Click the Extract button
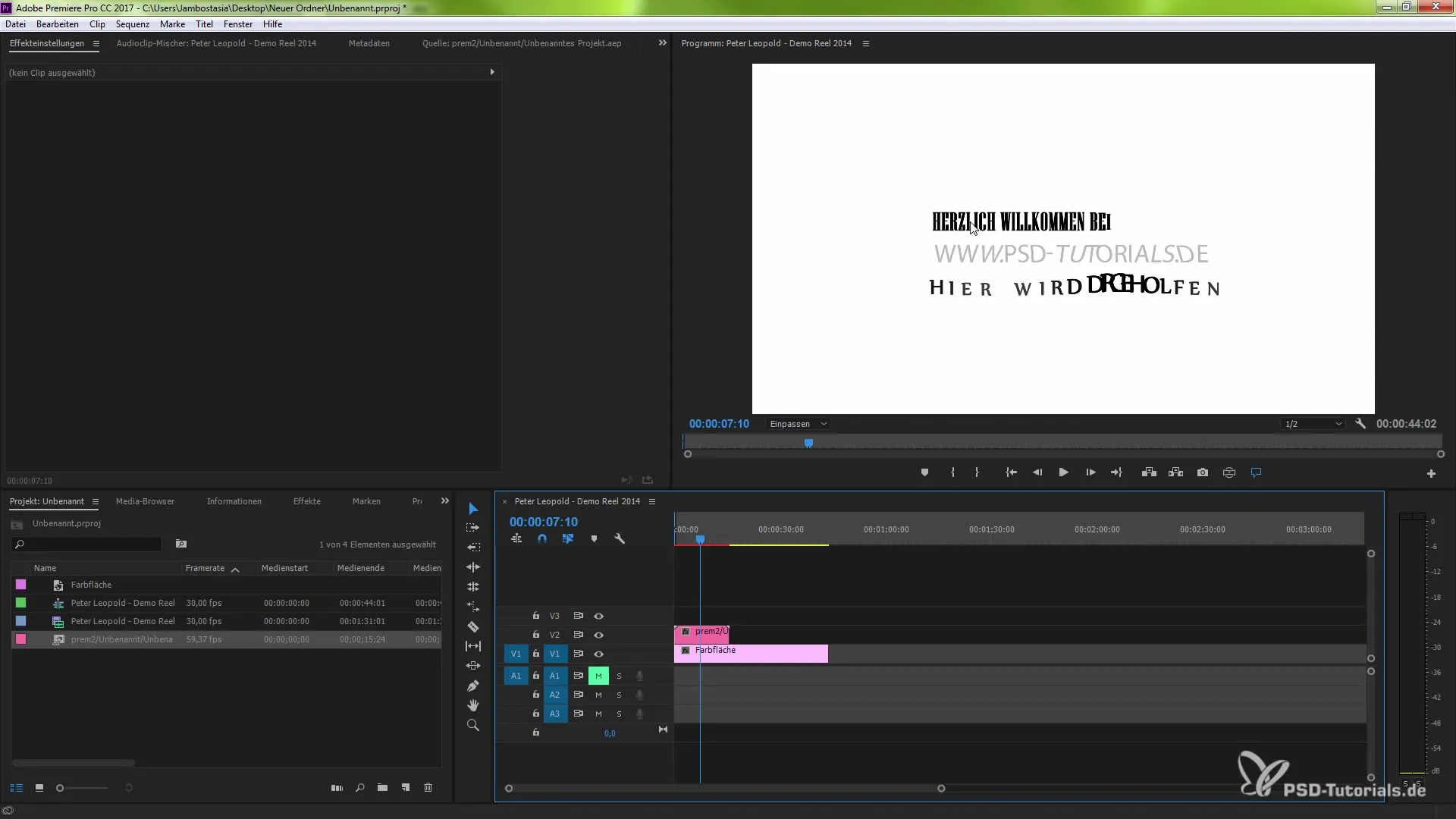The height and width of the screenshot is (819, 1456). tap(1175, 472)
